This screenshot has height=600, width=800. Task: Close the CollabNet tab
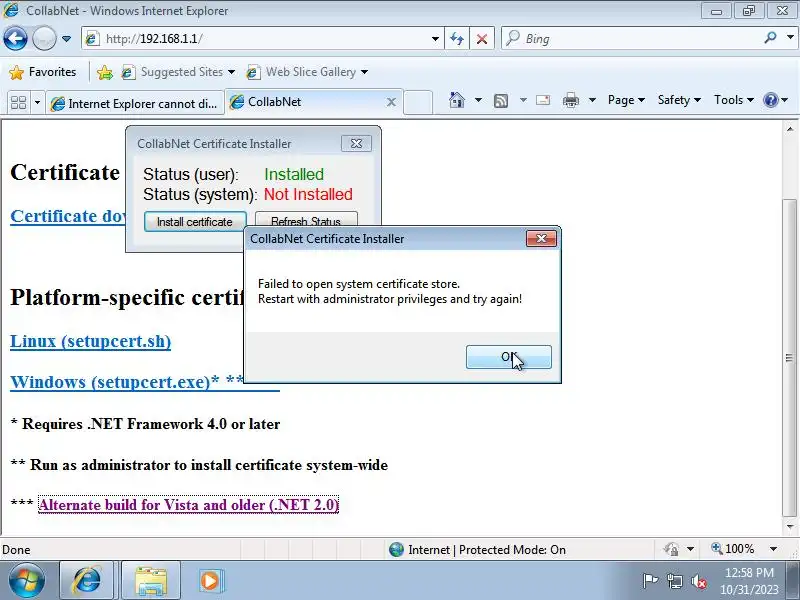click(x=391, y=103)
